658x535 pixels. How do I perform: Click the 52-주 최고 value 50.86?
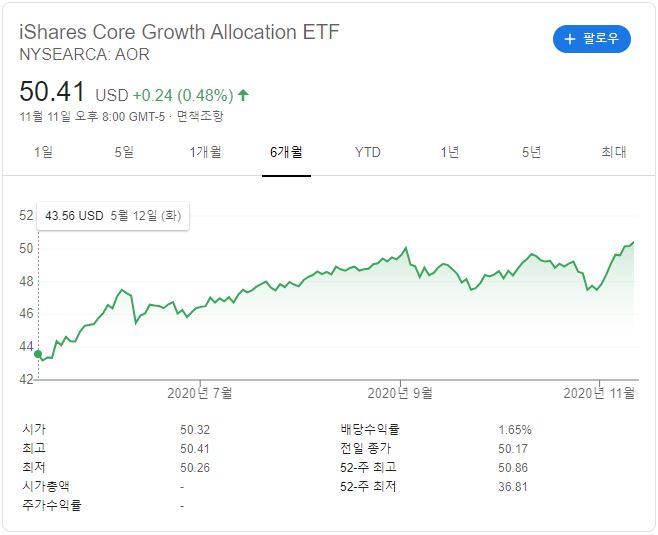512,467
